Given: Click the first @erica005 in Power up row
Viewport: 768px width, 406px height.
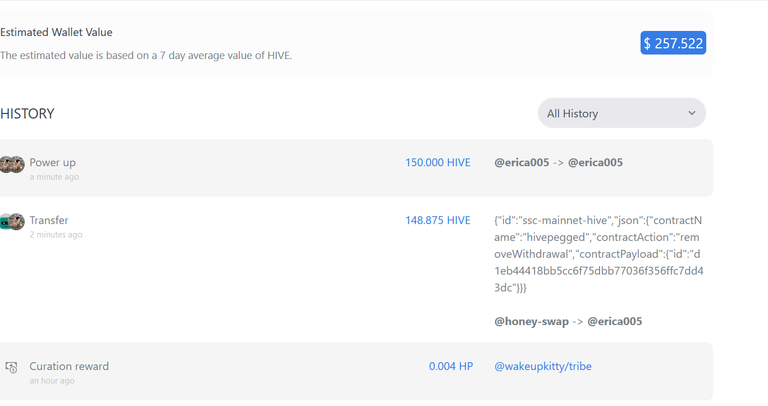Looking at the screenshot, I should [x=522, y=163].
